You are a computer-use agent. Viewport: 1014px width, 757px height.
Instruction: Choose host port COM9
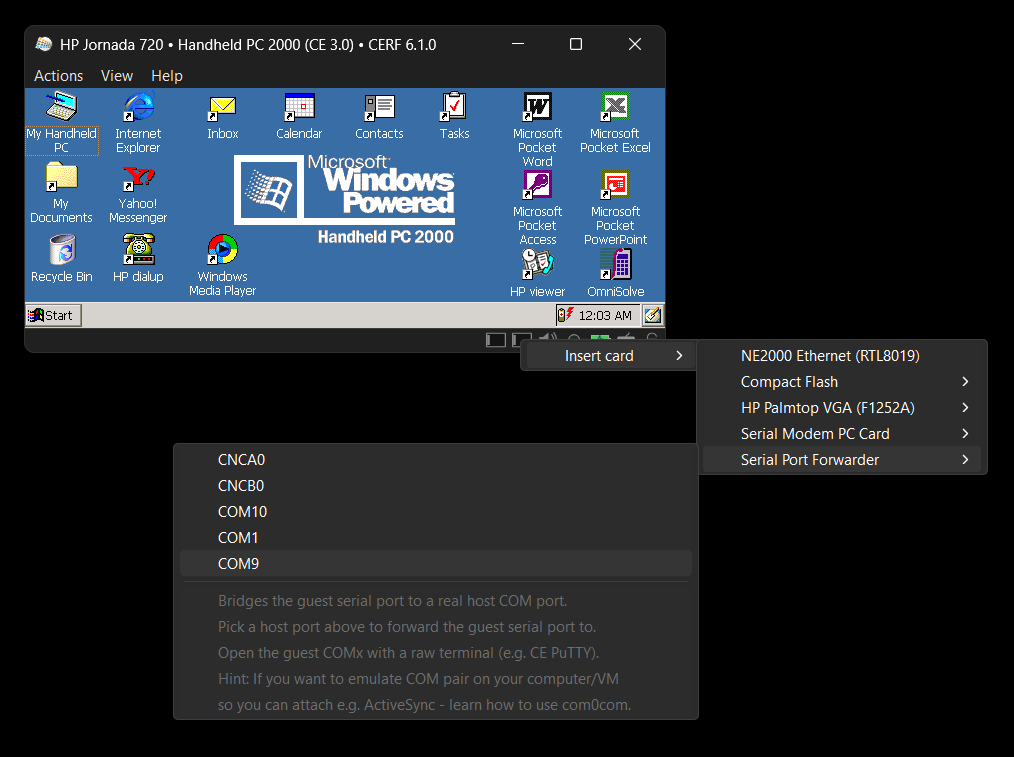[436, 563]
